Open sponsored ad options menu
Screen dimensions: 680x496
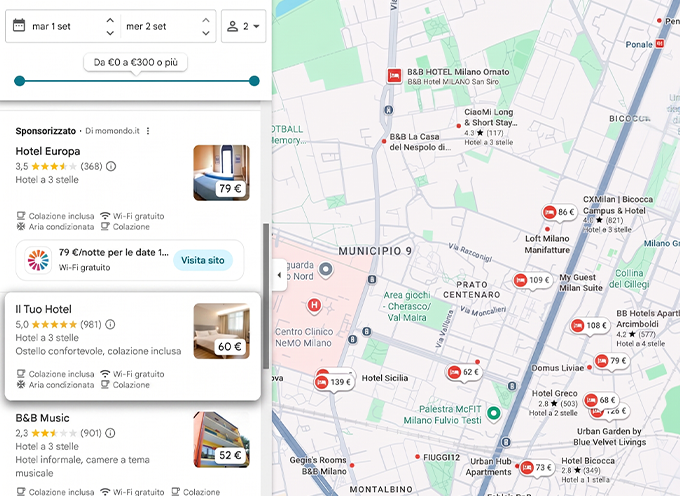[x=148, y=131]
